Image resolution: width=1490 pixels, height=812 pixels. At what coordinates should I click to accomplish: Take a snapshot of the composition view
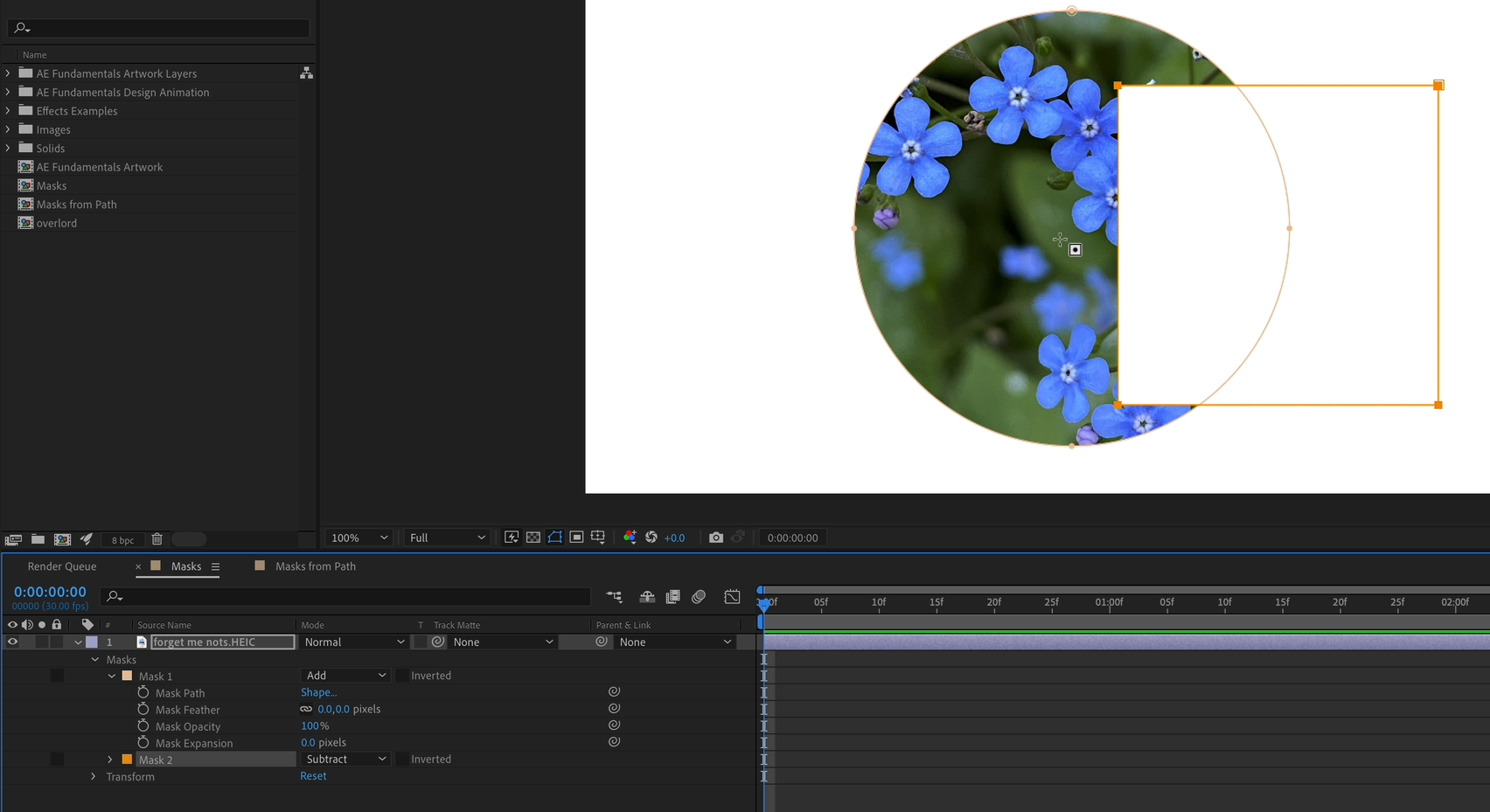[x=716, y=537]
